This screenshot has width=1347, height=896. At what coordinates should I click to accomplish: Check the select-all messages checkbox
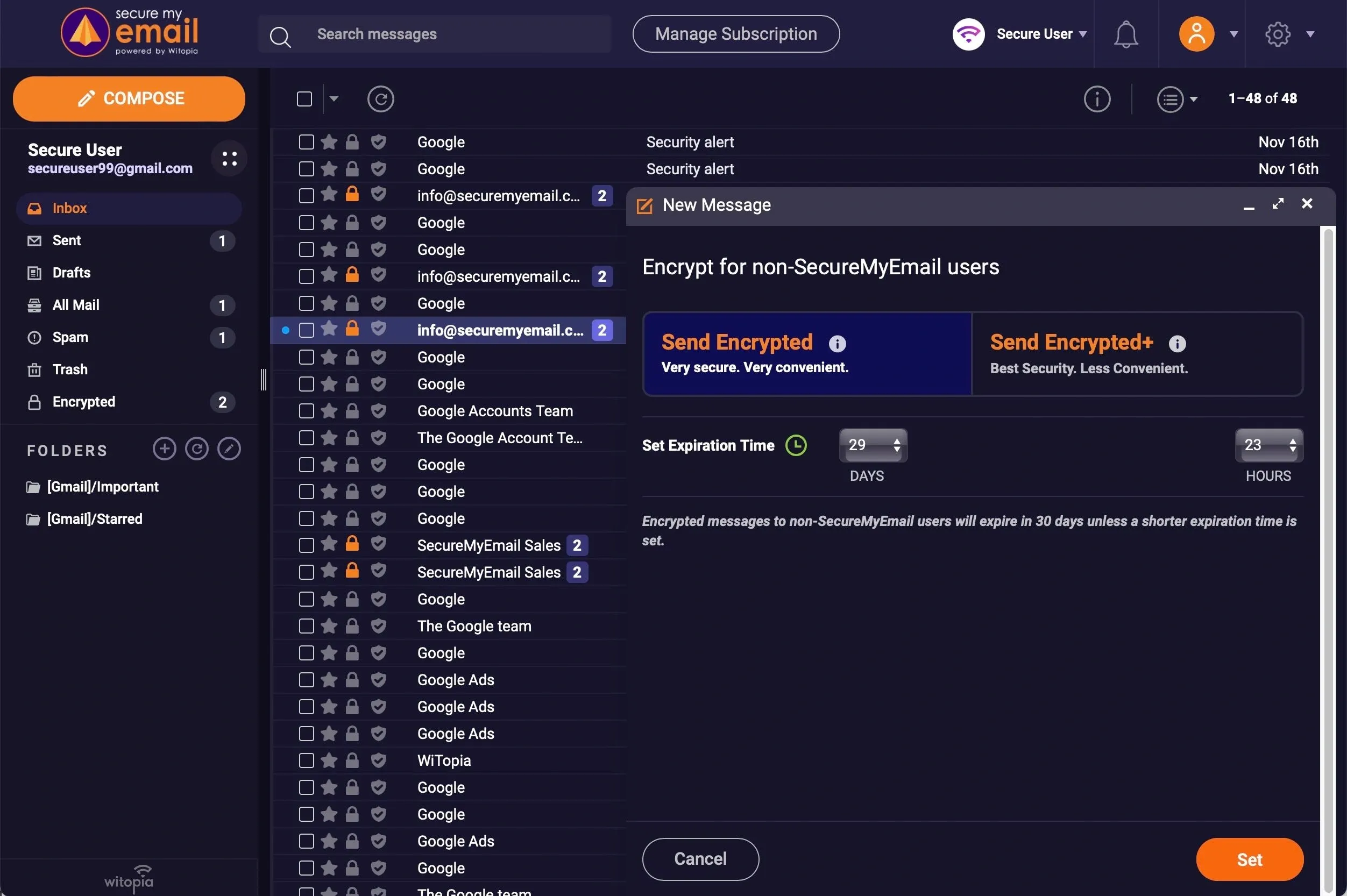click(303, 99)
